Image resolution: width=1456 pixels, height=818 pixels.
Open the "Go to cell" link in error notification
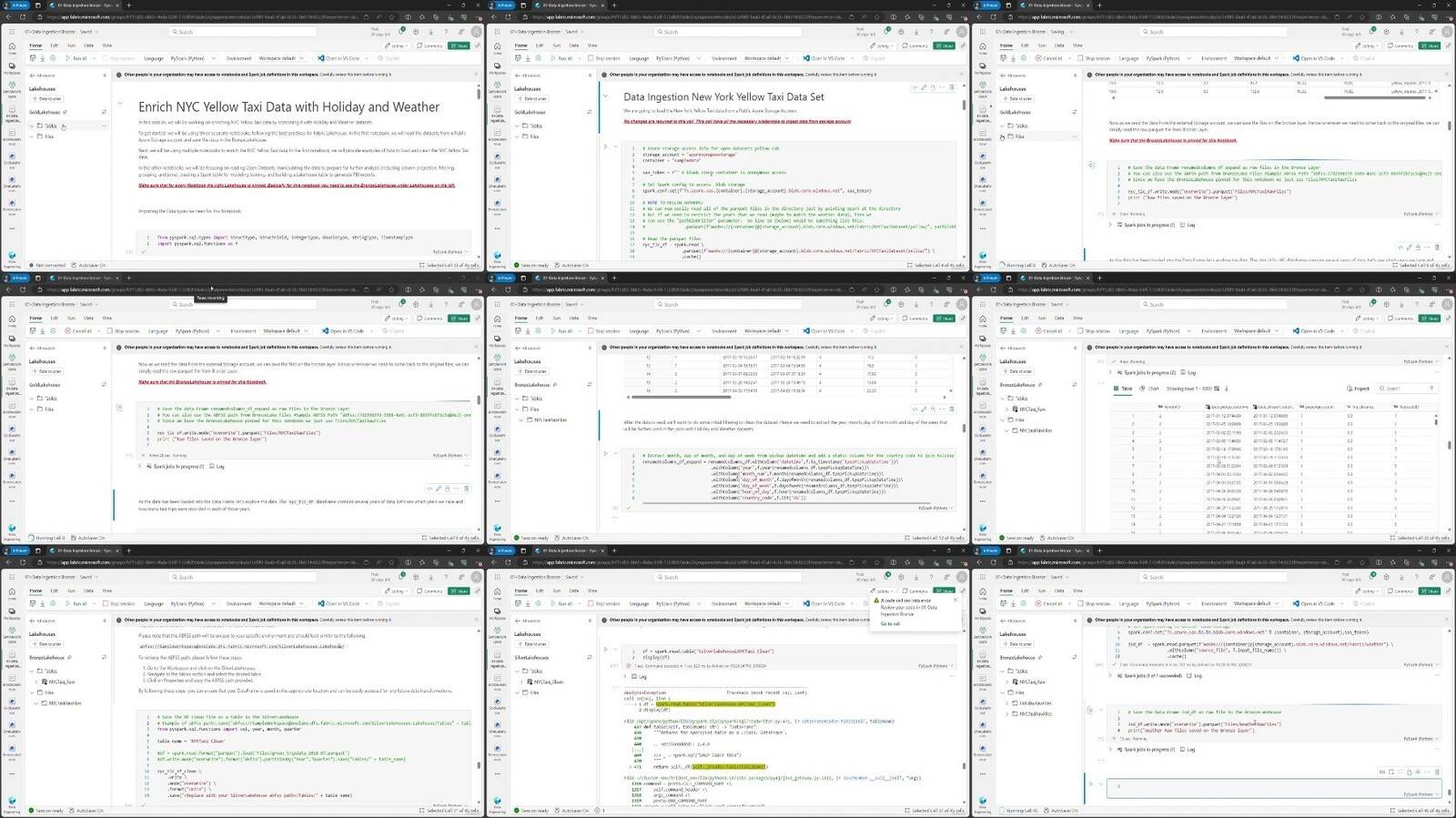(890, 623)
